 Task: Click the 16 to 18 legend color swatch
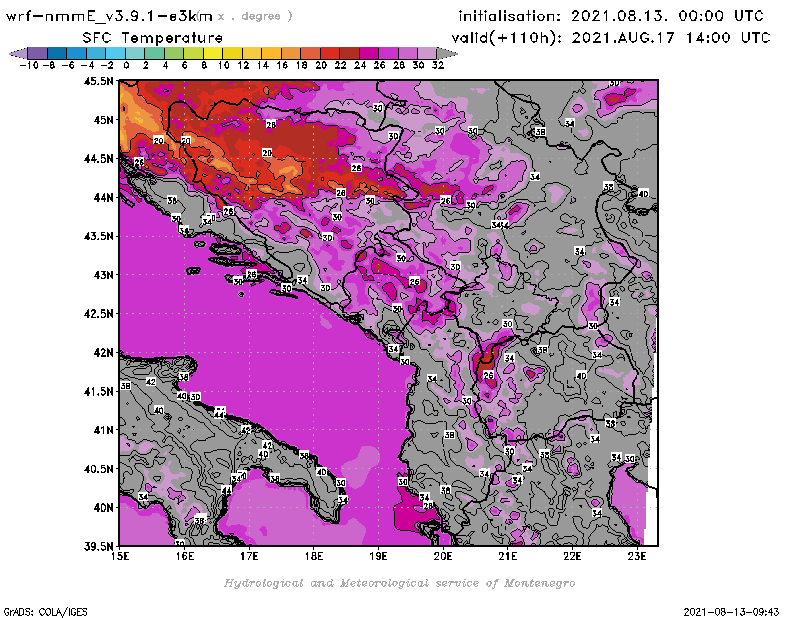coord(291,53)
